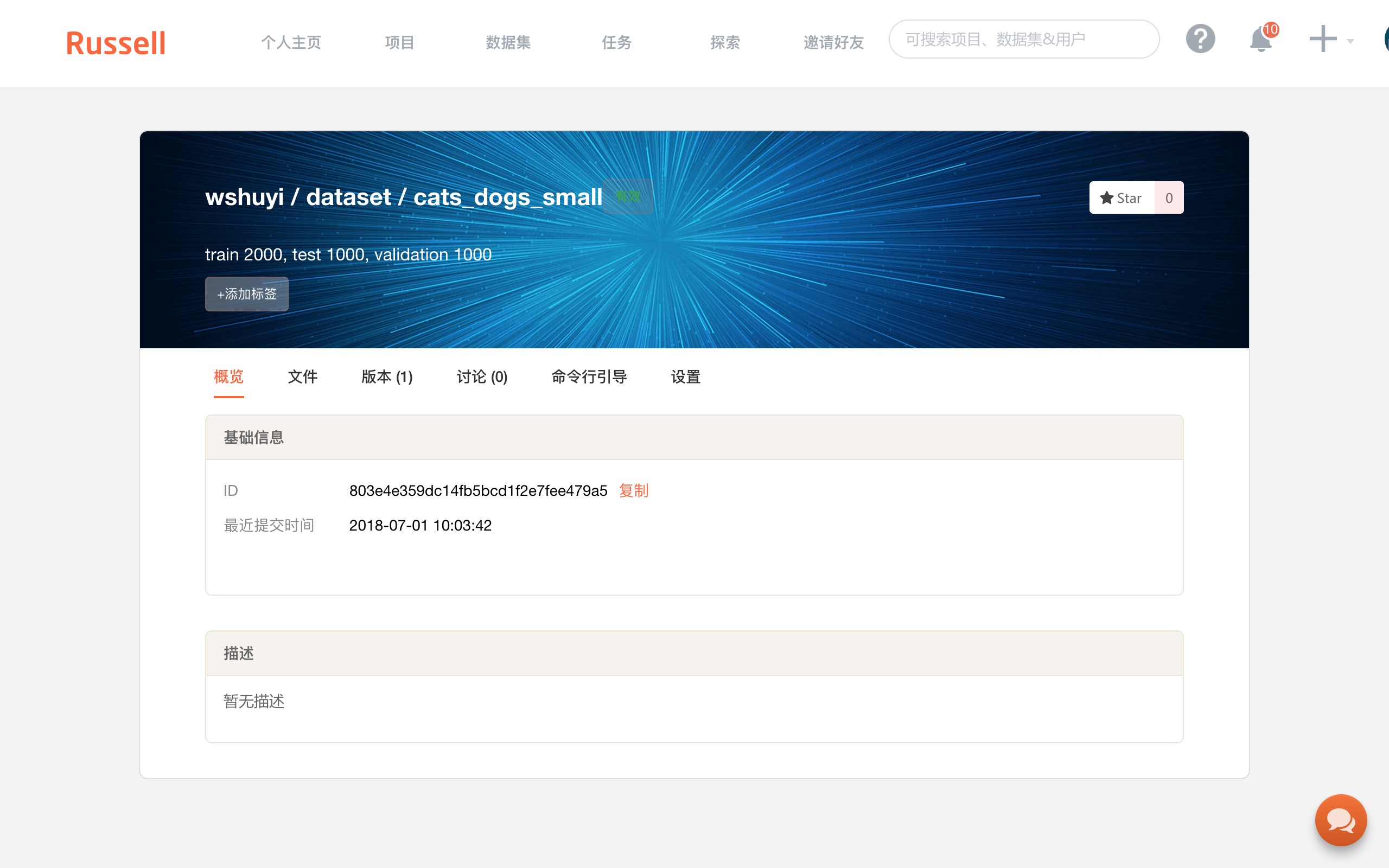Click the green 有效 status badge
The image size is (1389, 868).
(628, 196)
